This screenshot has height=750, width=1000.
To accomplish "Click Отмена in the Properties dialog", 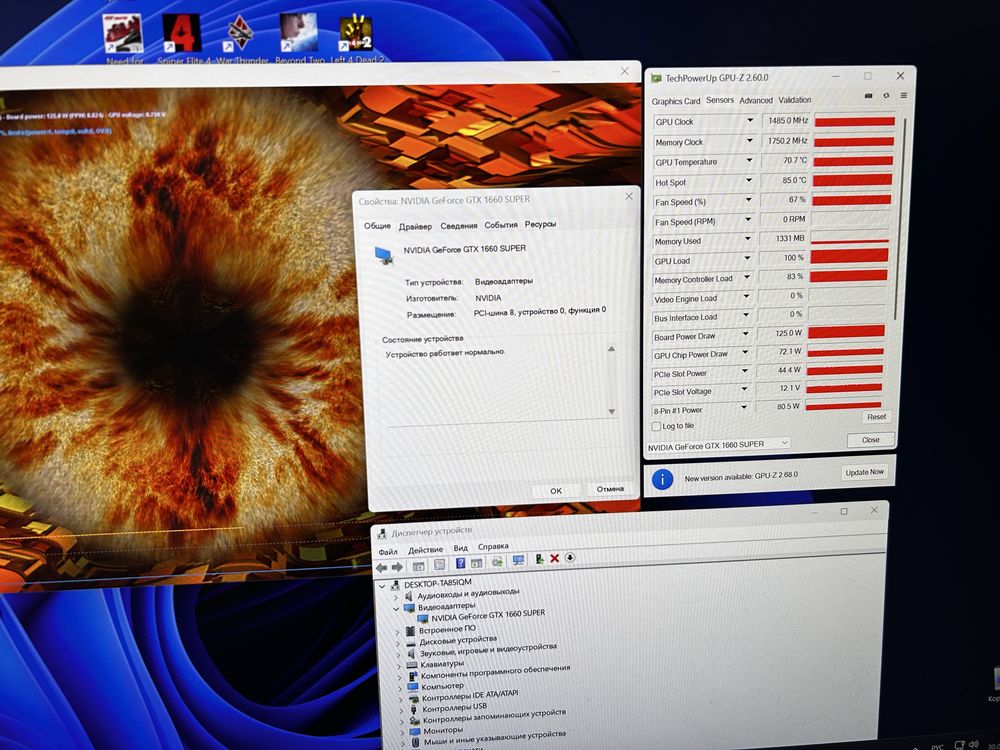I will click(x=610, y=489).
